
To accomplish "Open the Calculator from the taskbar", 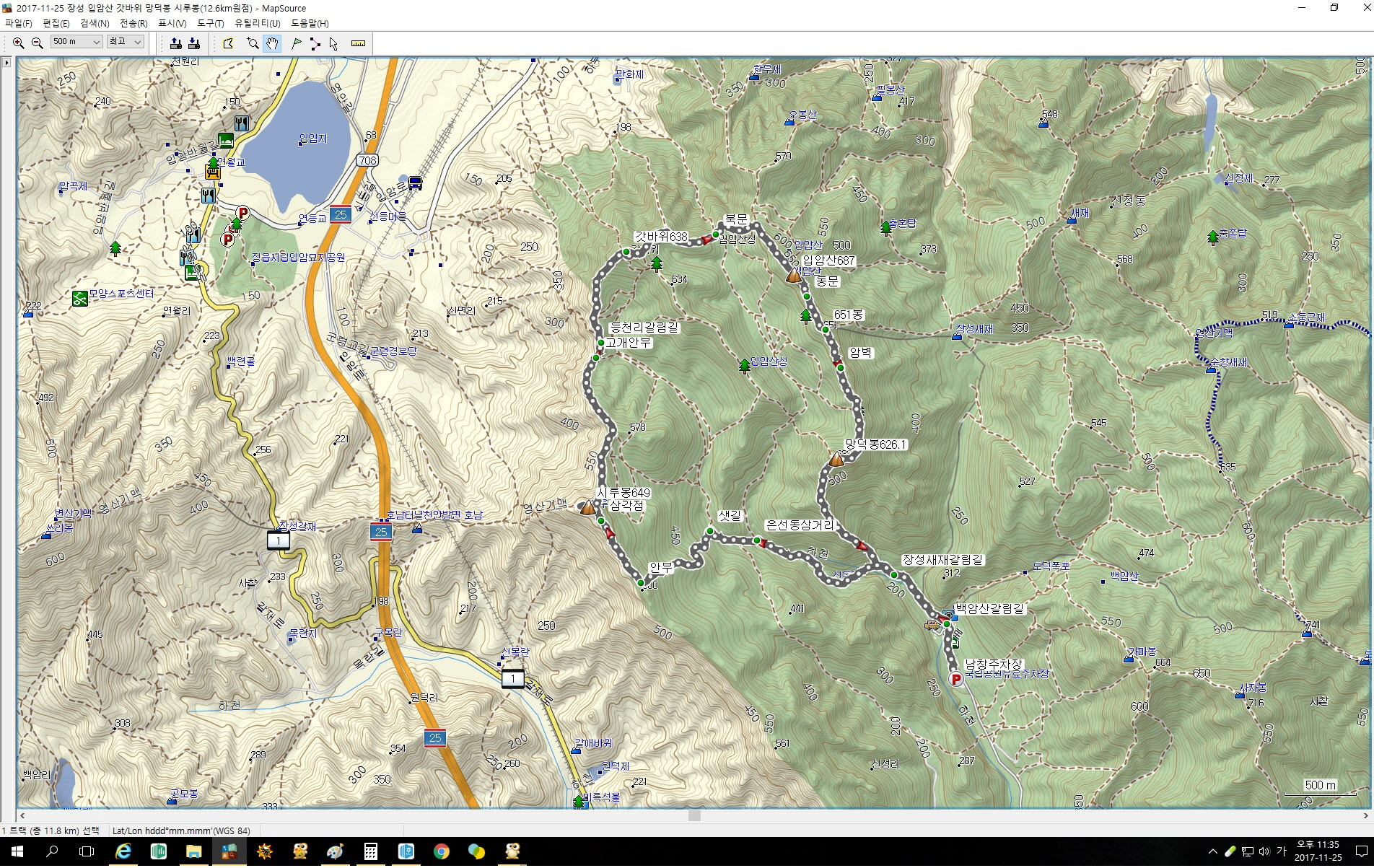I will coord(370,851).
